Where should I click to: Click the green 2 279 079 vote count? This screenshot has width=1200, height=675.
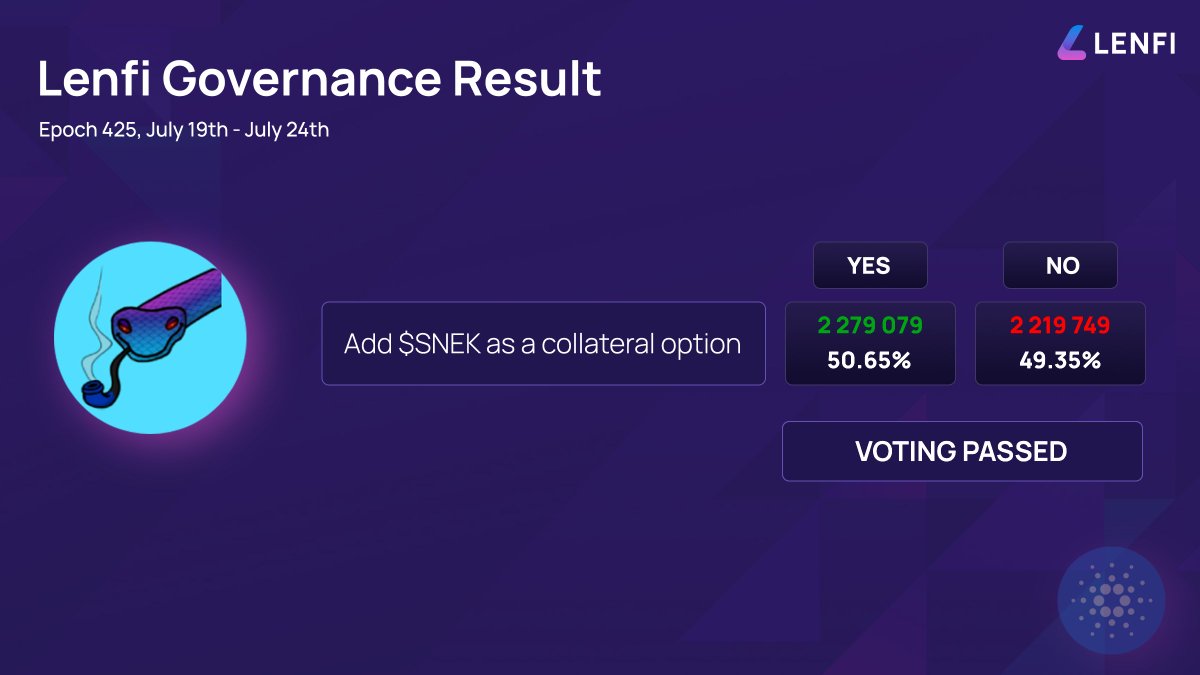click(x=869, y=326)
